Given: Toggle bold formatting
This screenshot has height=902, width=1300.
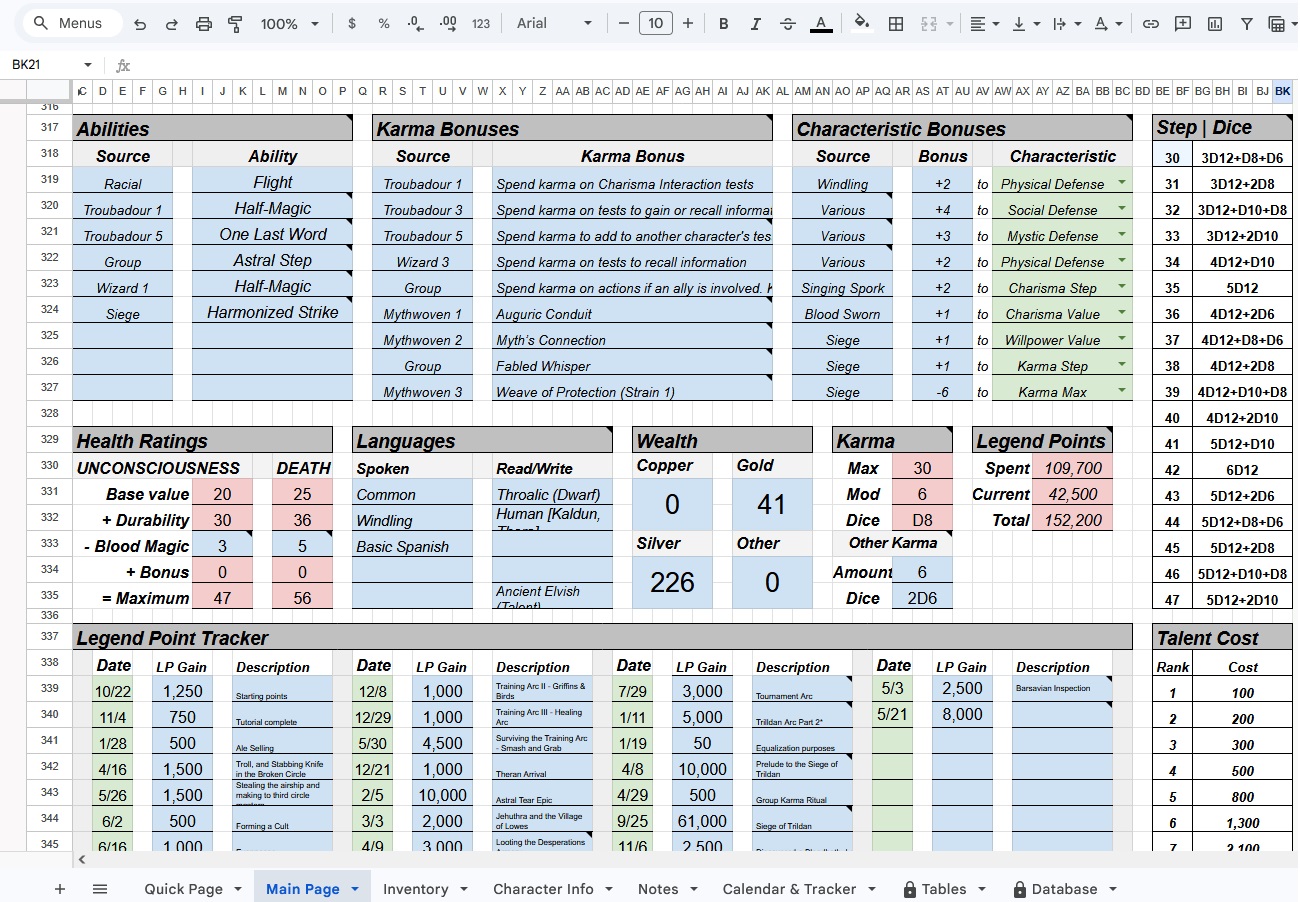Looking at the screenshot, I should click(x=724, y=23).
